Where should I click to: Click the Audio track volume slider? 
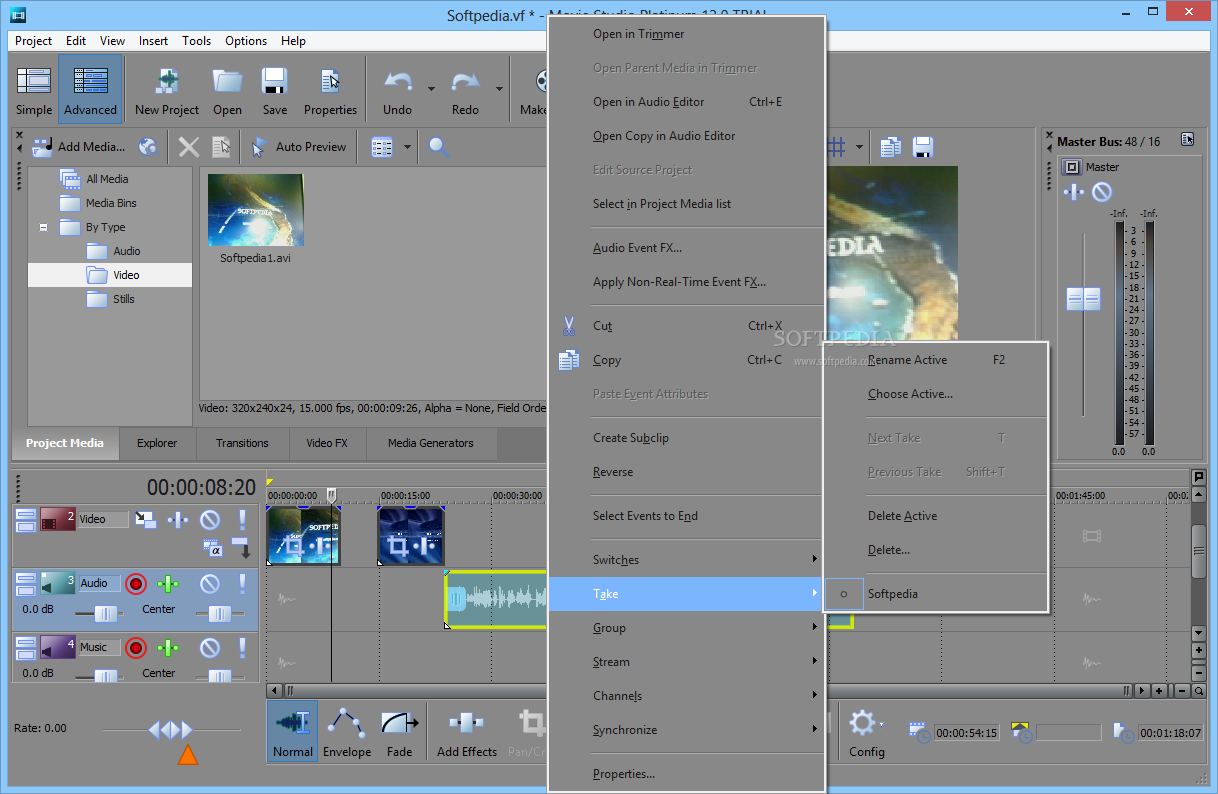104,613
